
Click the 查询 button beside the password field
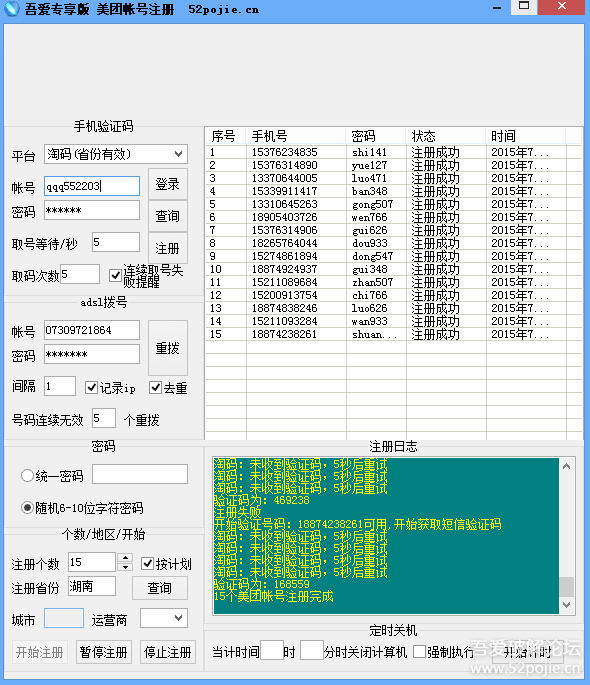(168, 216)
